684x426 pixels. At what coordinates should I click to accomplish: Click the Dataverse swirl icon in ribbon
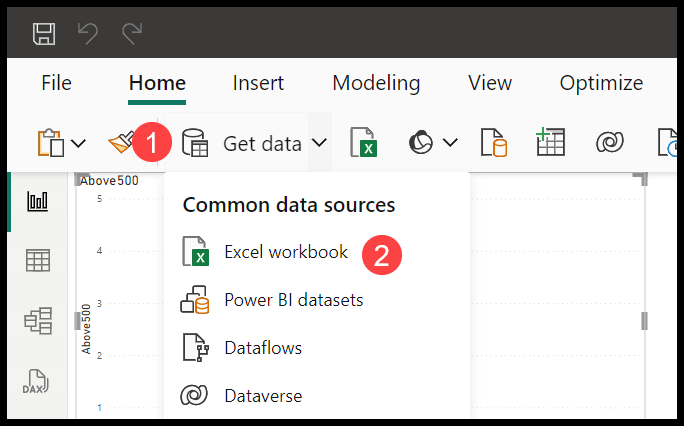[x=609, y=142]
